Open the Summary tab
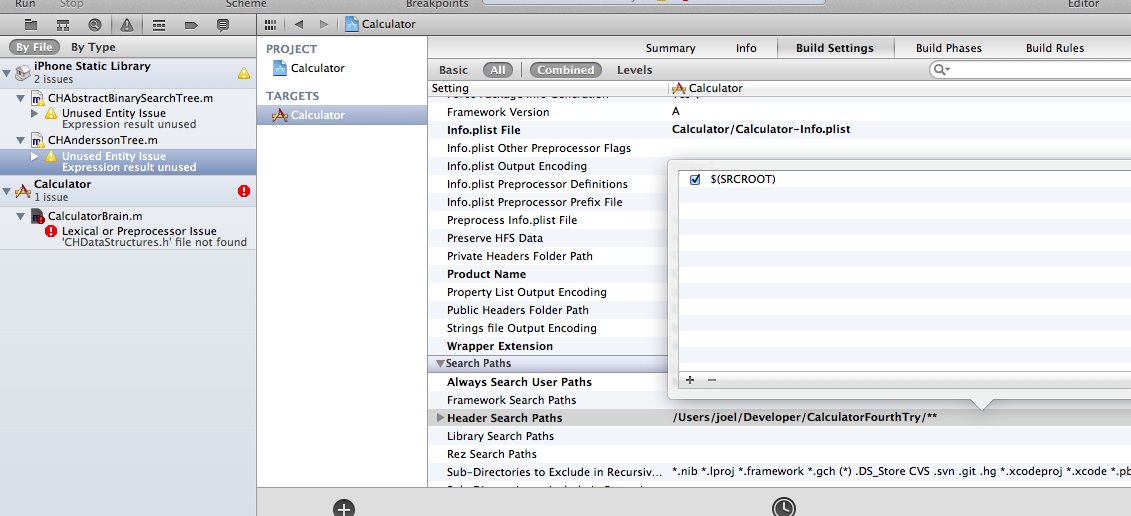Image resolution: width=1131 pixels, height=516 pixels. pyautogui.click(x=670, y=48)
